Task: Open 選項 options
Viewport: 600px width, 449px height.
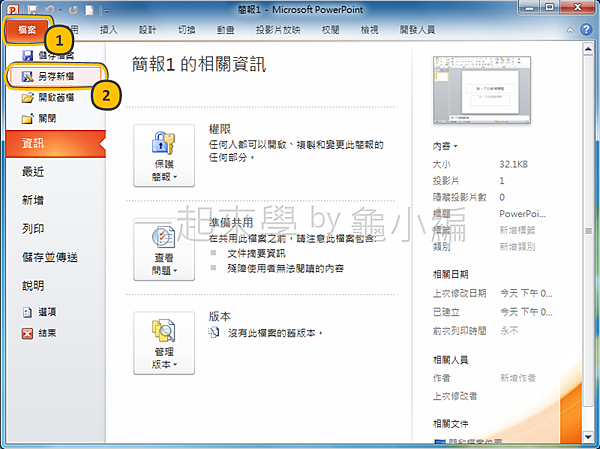Action: [39, 312]
